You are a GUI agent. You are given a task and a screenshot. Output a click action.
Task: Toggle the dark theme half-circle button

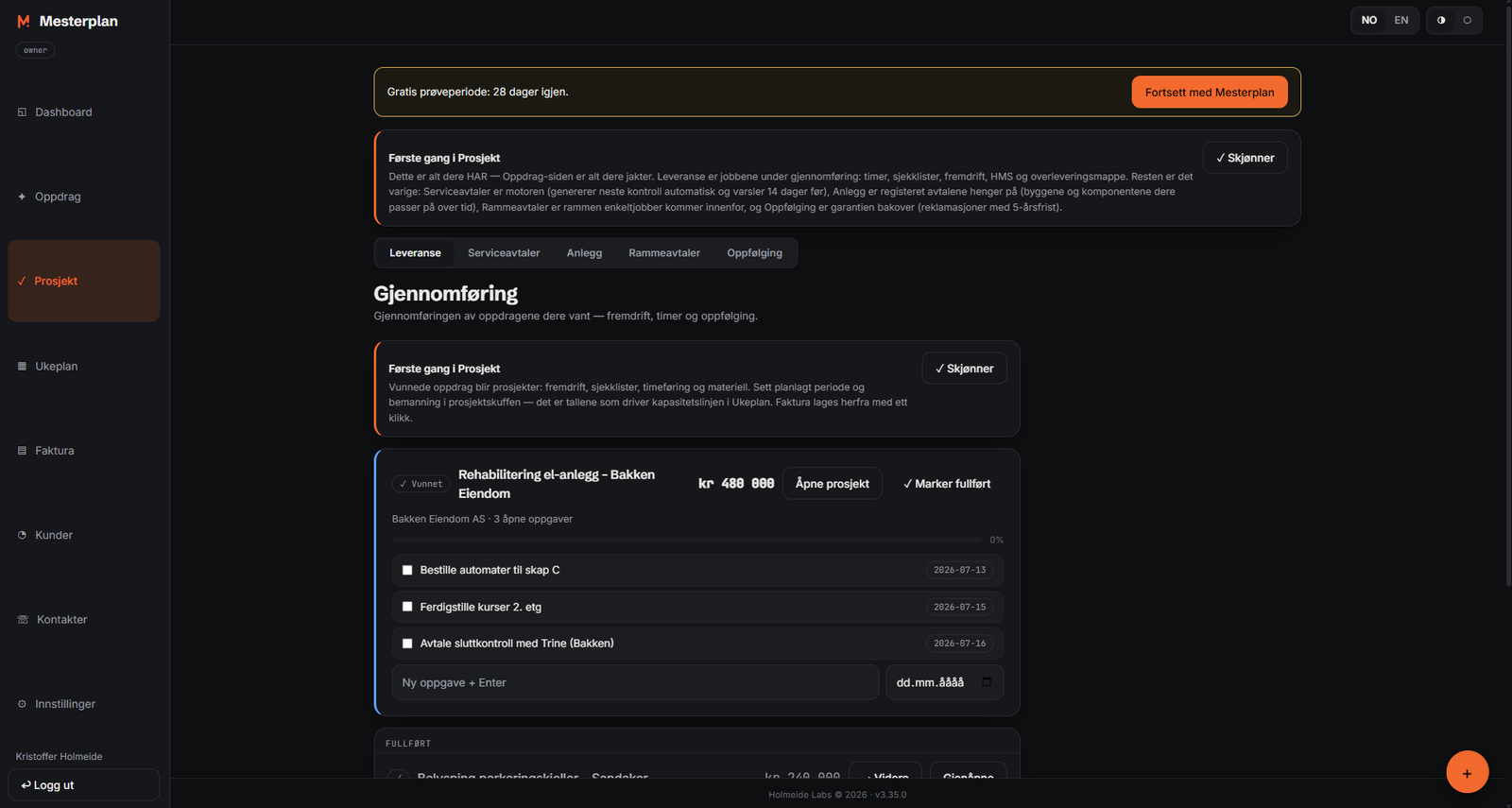[1441, 20]
